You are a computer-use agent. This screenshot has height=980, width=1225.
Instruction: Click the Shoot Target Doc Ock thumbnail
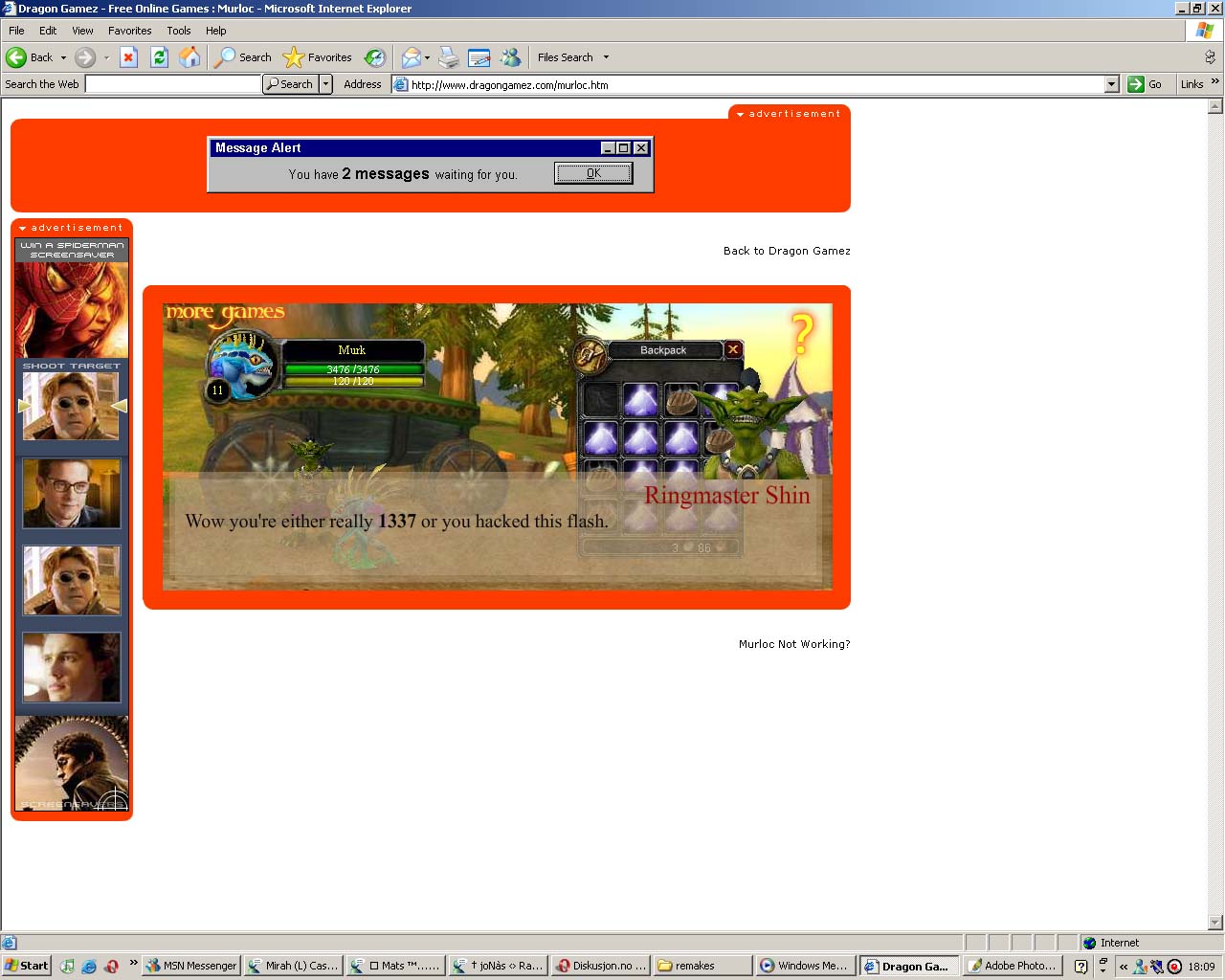pos(71,406)
